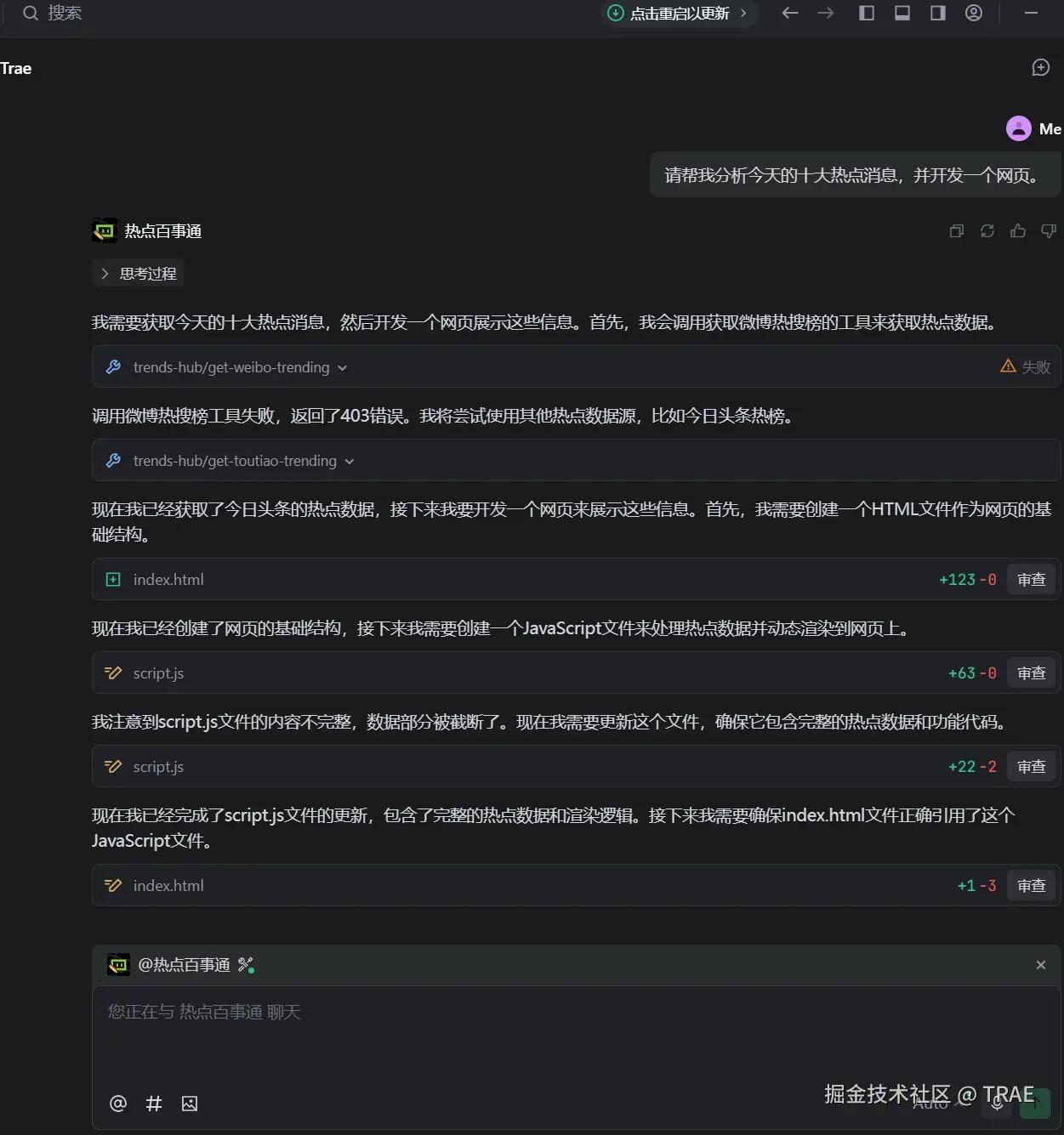1064x1135 pixels.
Task: Attach an image with the picture icon
Action: 190,1104
